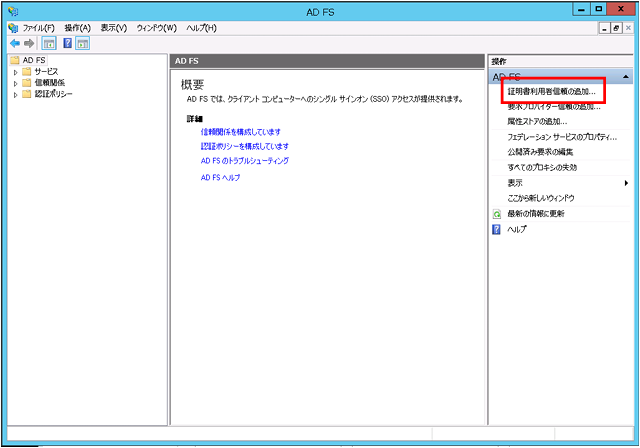640x448 pixels.
Task: Open the 表示 submenu arrow in actions
Action: pos(626,183)
